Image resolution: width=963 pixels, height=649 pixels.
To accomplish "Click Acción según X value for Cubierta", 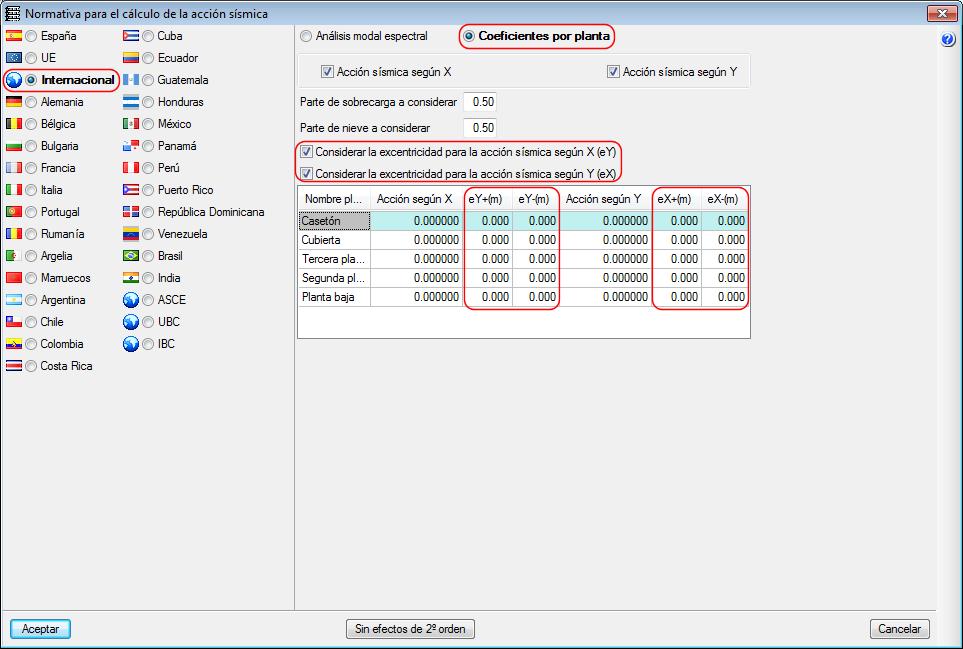I will tap(416, 240).
